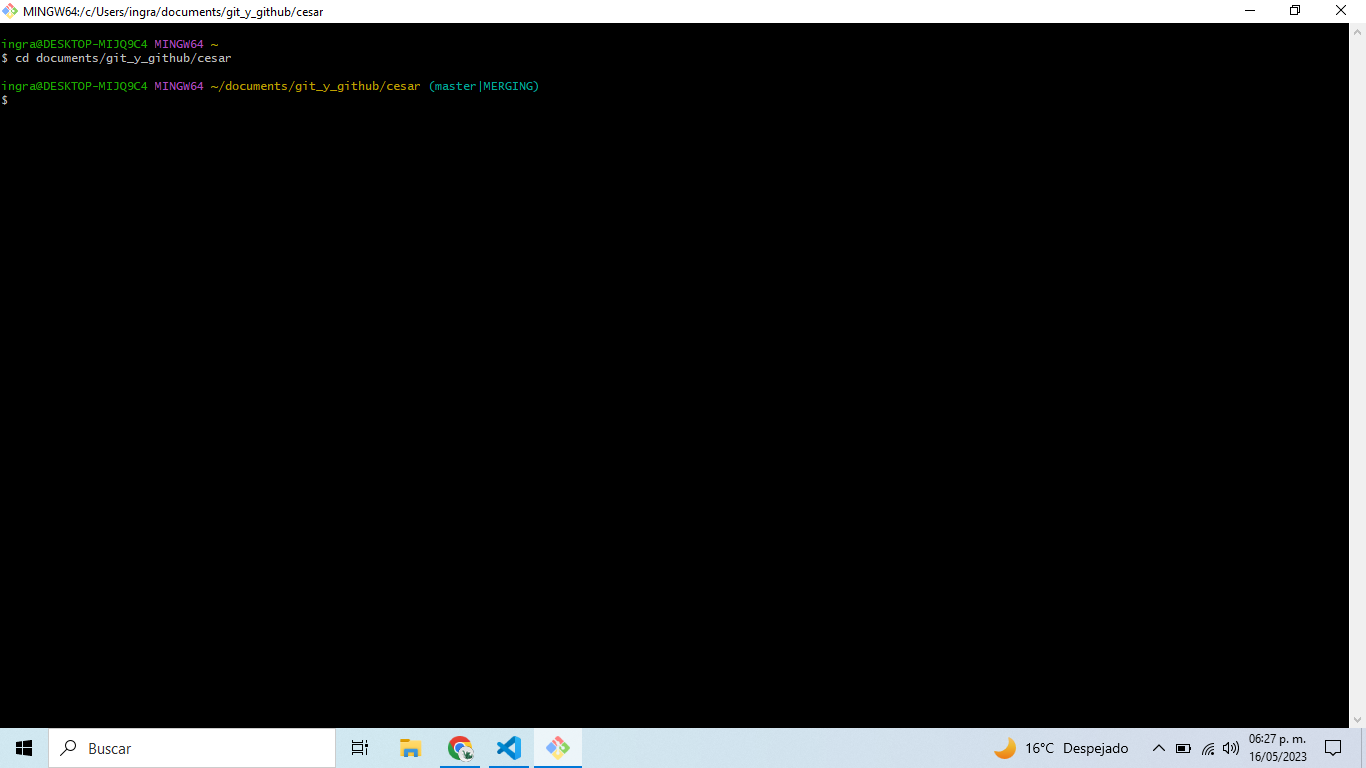Click the window title MINGW64:/c/Users/ingra path
Viewport: 1366px width, 768px height.
click(x=173, y=12)
